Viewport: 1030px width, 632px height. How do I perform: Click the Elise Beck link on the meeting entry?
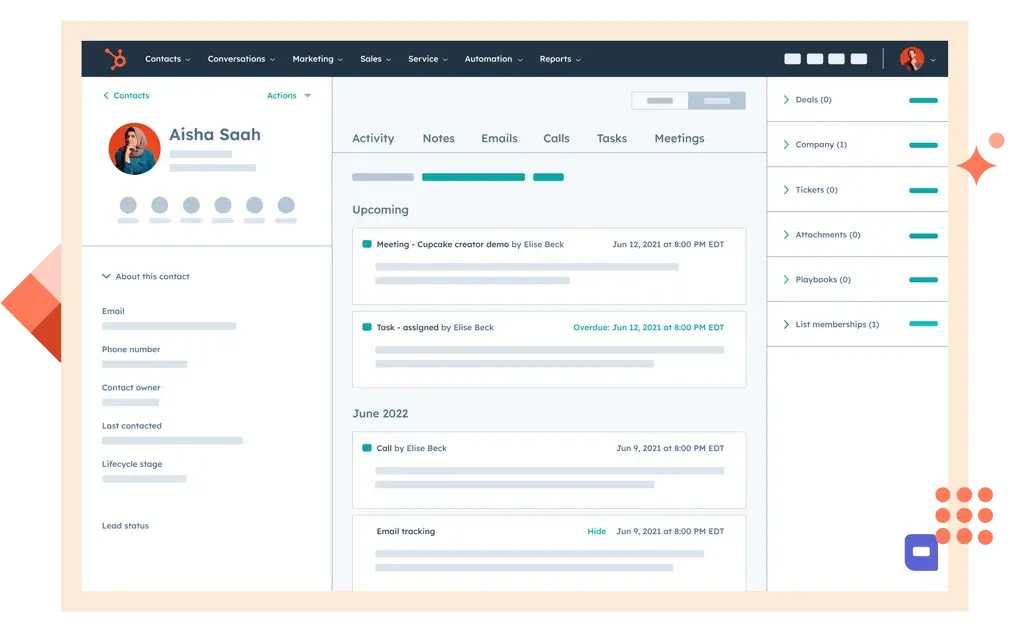point(541,243)
